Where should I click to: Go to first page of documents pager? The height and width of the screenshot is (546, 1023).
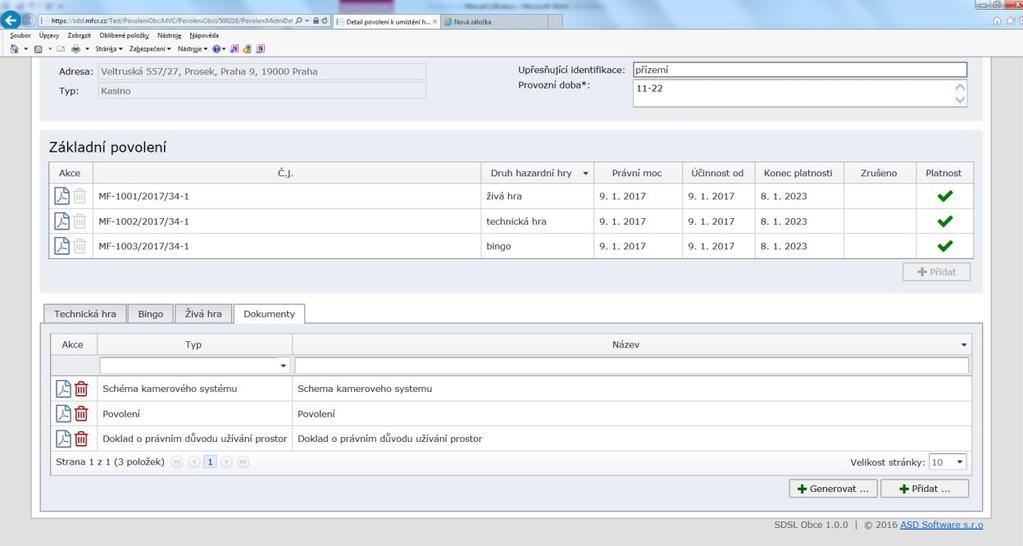(x=177, y=462)
